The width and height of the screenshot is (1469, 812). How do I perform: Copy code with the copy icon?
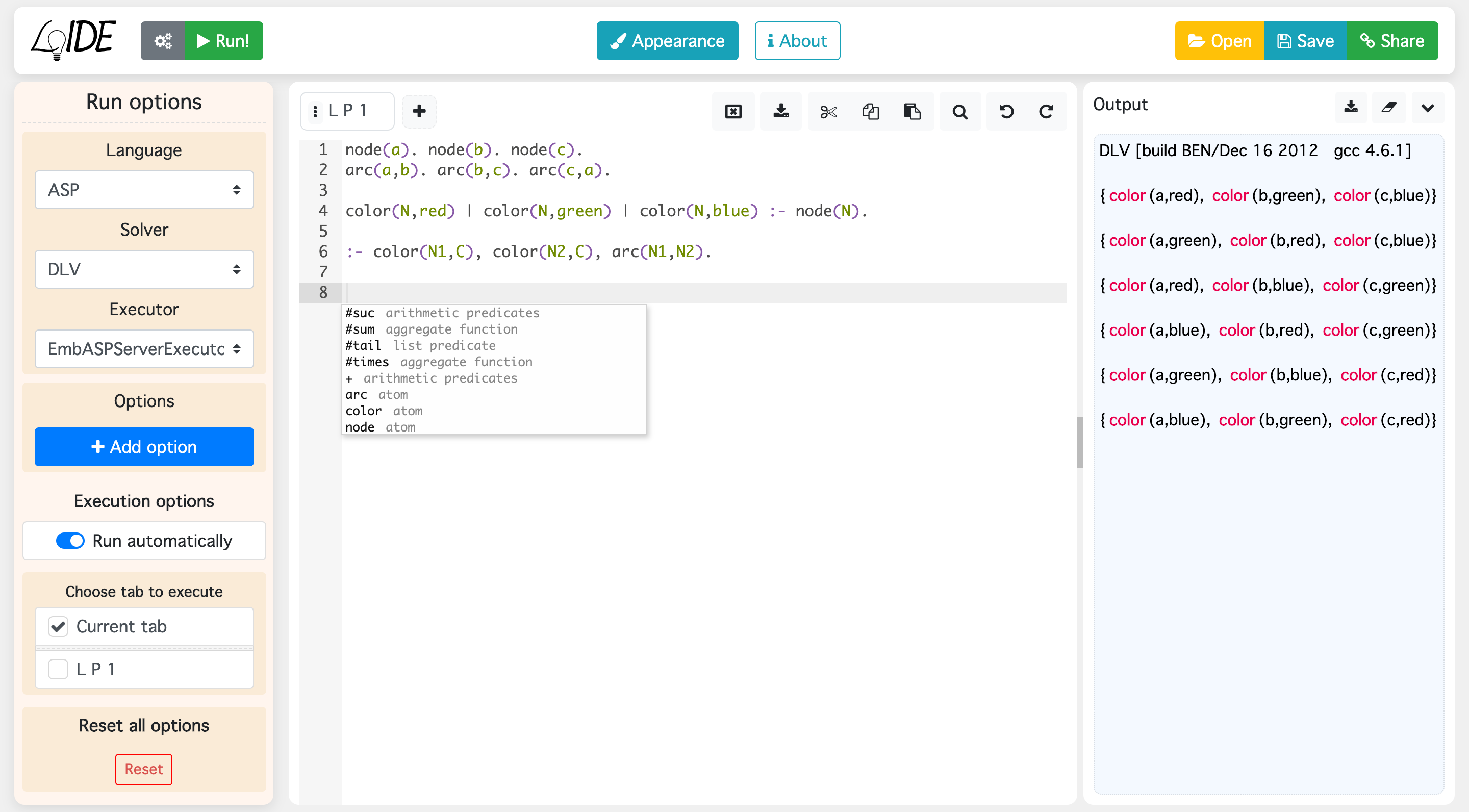pos(871,111)
